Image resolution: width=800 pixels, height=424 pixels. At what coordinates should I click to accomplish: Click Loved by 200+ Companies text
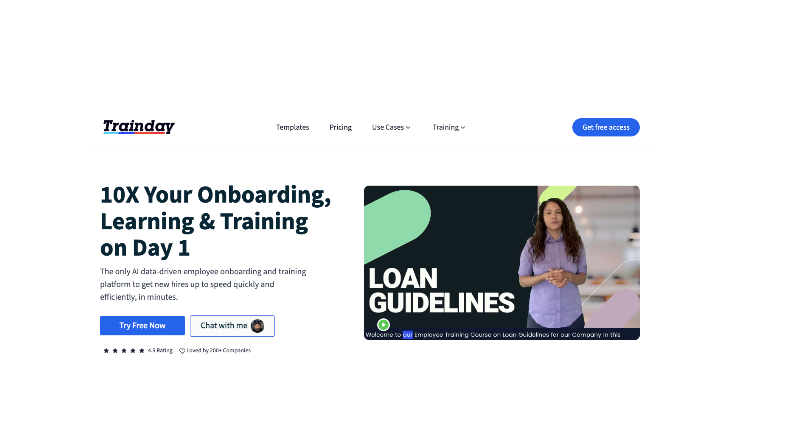(218, 351)
